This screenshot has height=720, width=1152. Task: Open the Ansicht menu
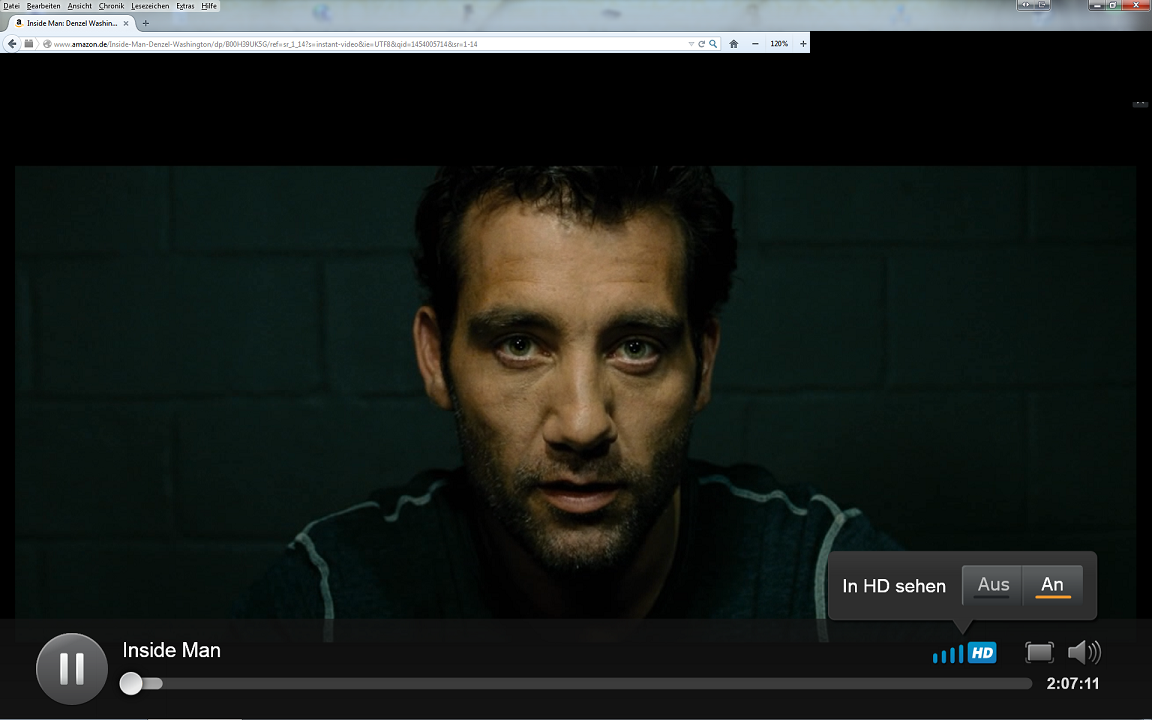[x=79, y=6]
